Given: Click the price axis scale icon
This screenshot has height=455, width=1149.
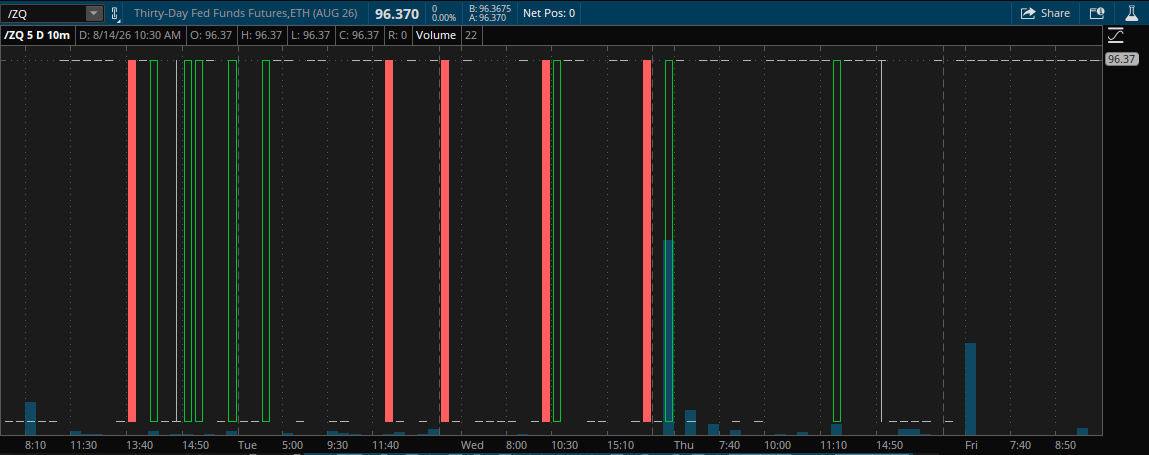Looking at the screenshot, I should 1116,34.
